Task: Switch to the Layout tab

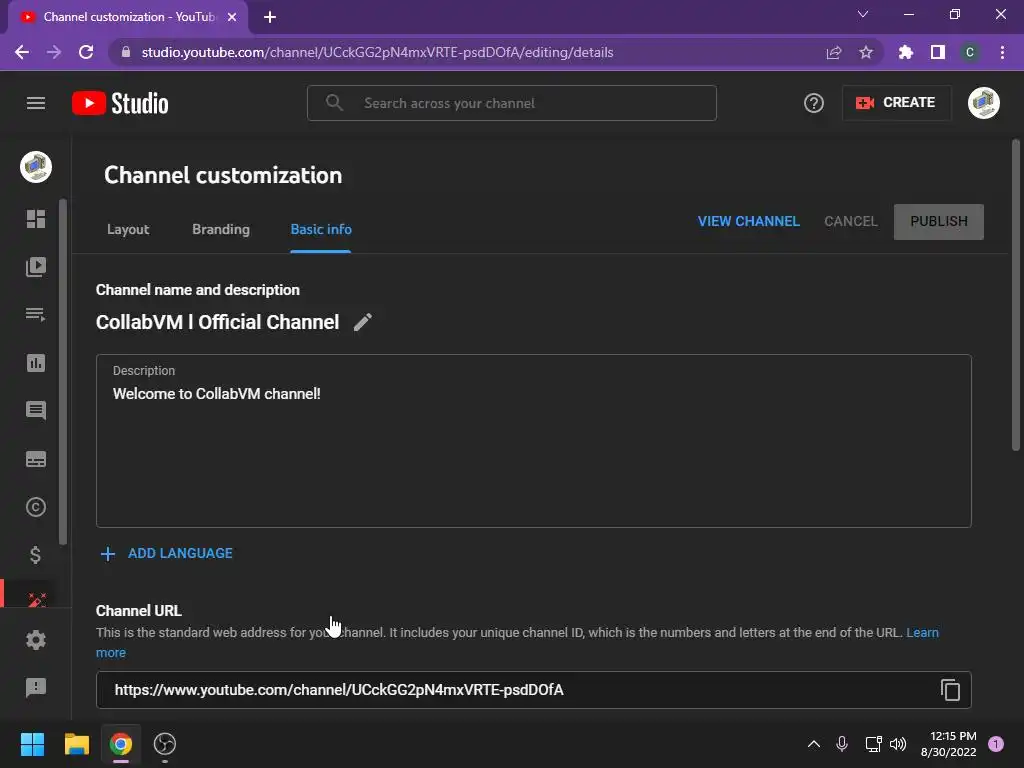Action: pos(128,229)
